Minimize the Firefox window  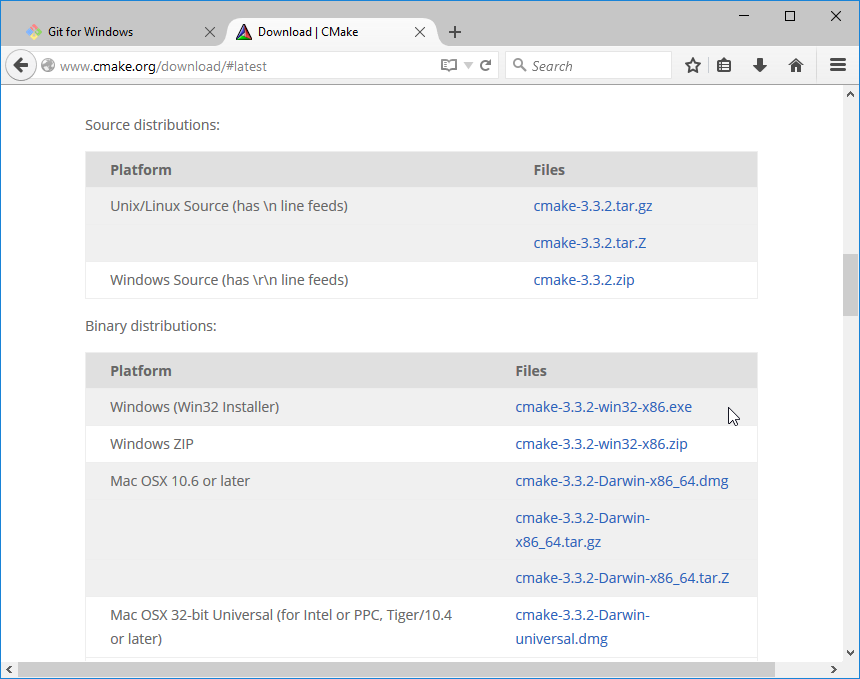click(744, 16)
